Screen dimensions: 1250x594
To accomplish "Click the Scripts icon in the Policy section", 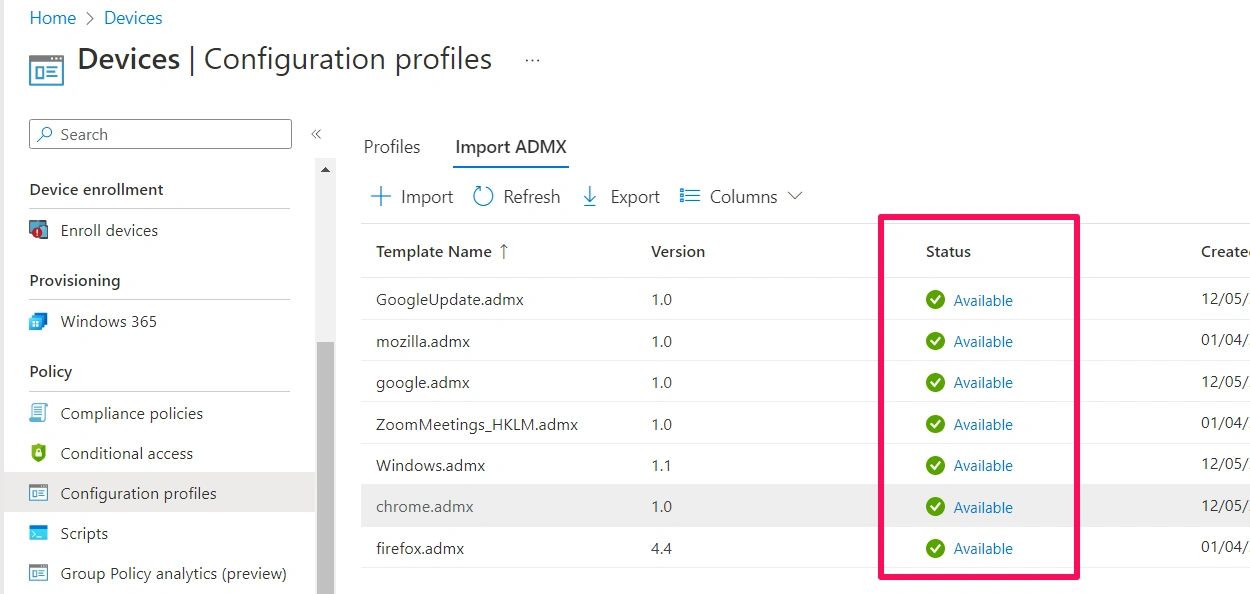I will pos(39,533).
